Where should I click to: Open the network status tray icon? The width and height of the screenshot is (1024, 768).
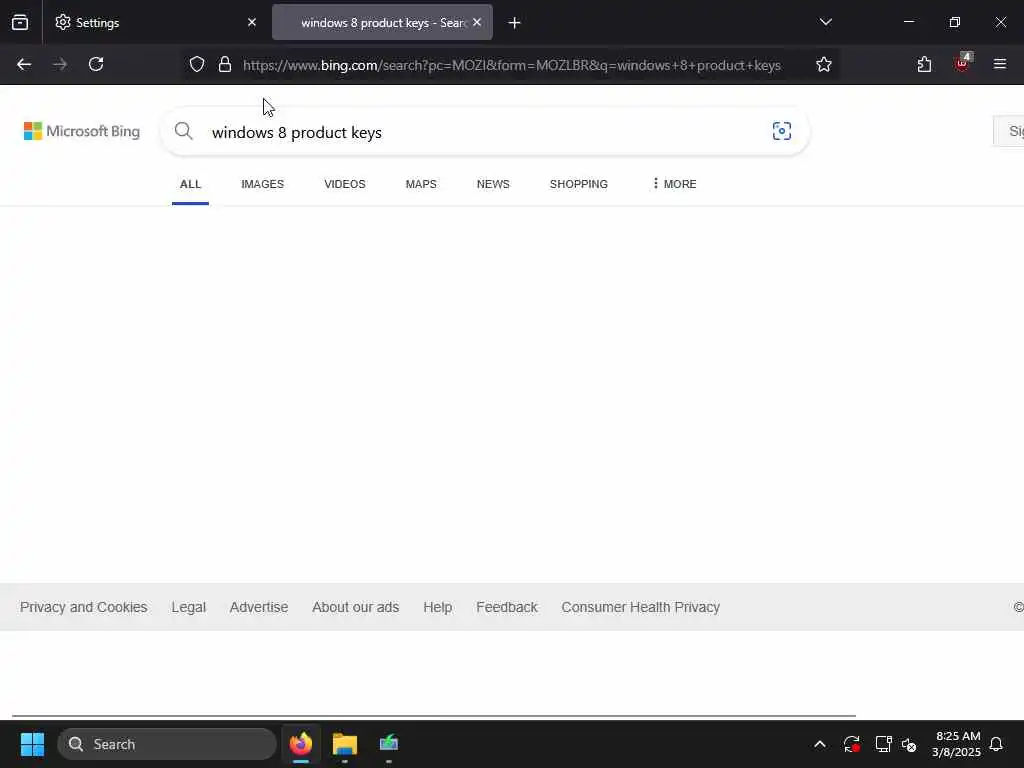pos(883,744)
